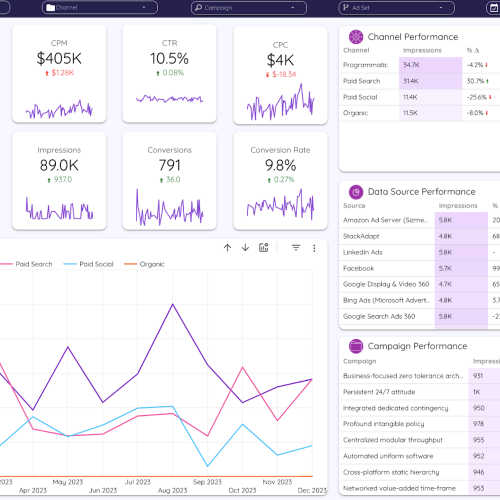Click the Google Search Ads 360 row
Screen dimensions: 500x500
tap(419, 316)
